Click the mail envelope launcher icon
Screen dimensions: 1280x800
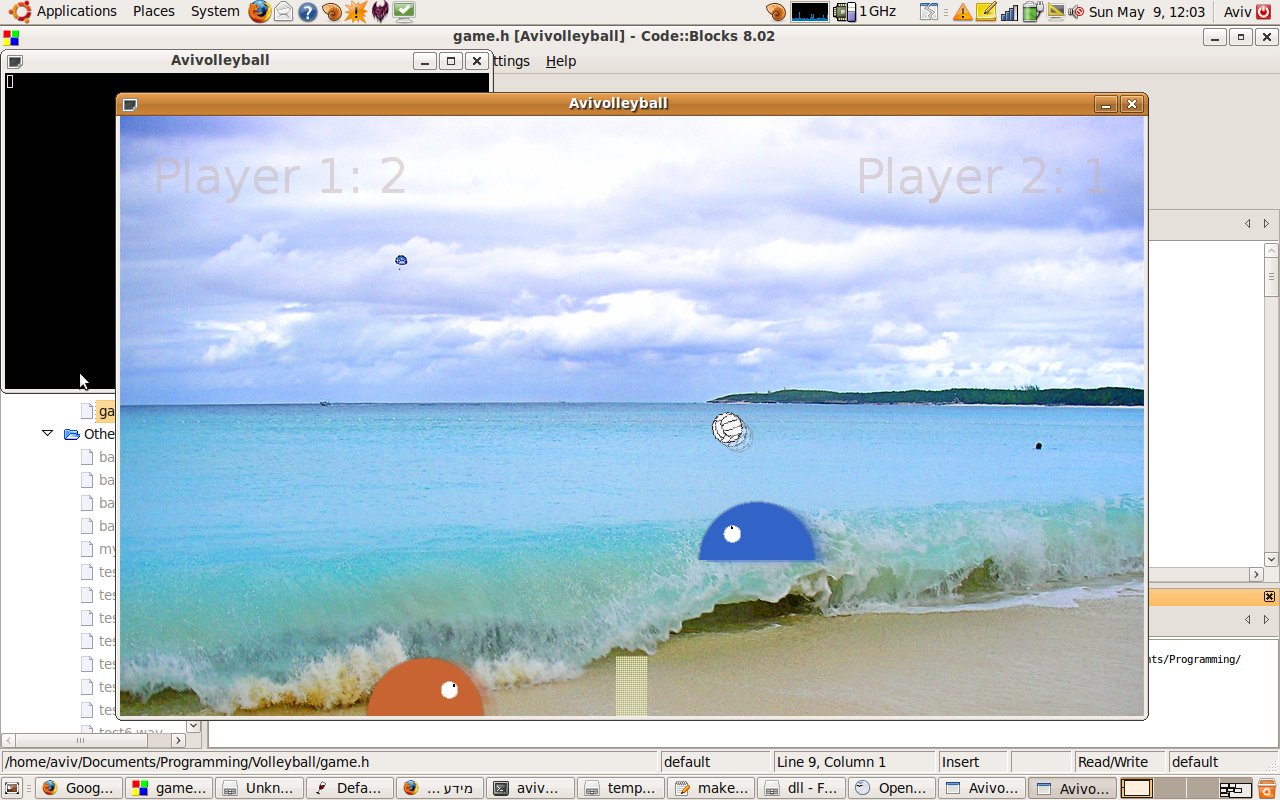[284, 12]
